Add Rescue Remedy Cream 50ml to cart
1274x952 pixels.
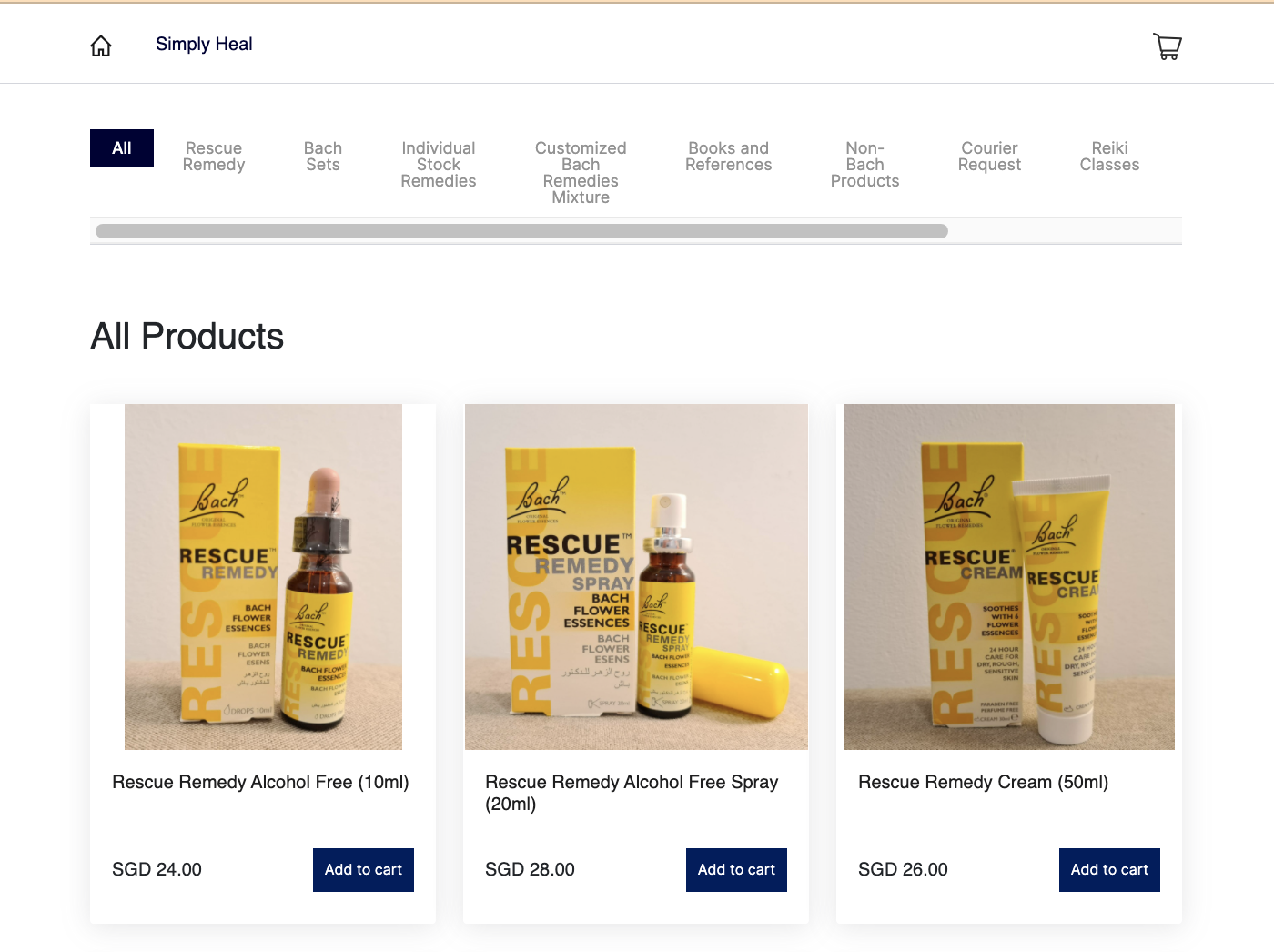click(1109, 870)
